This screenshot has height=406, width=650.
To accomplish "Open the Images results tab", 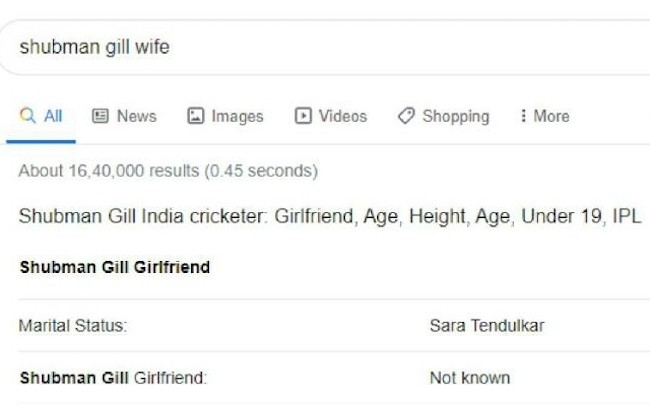I will click(237, 116).
